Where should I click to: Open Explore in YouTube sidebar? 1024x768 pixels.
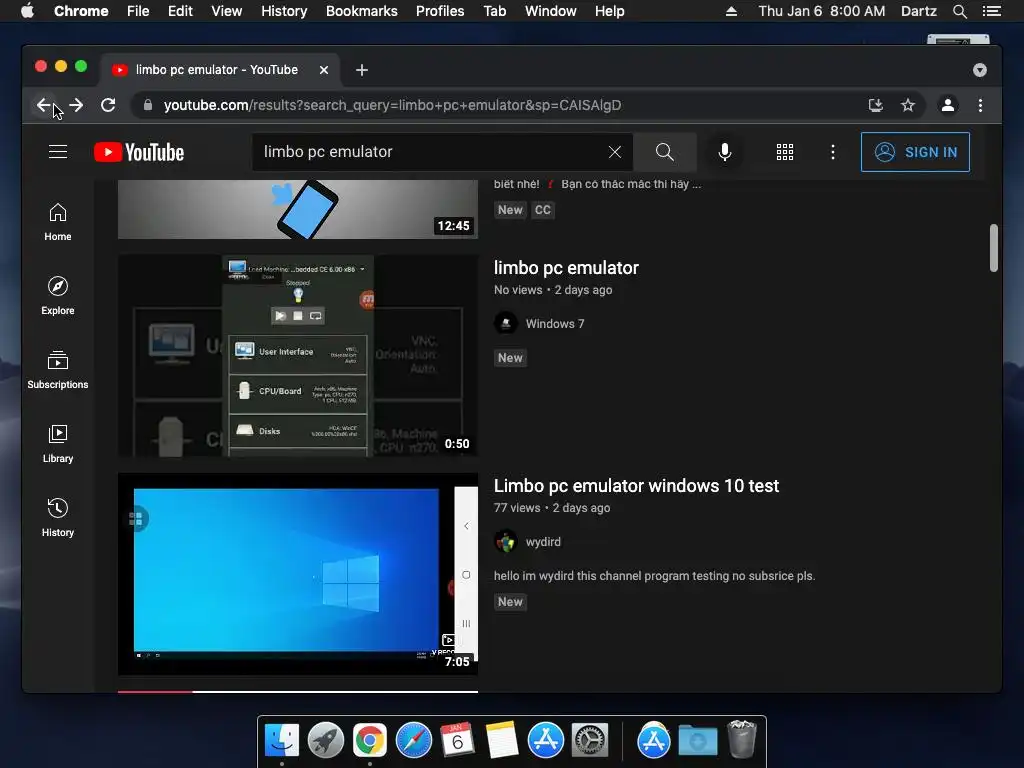coord(57,296)
